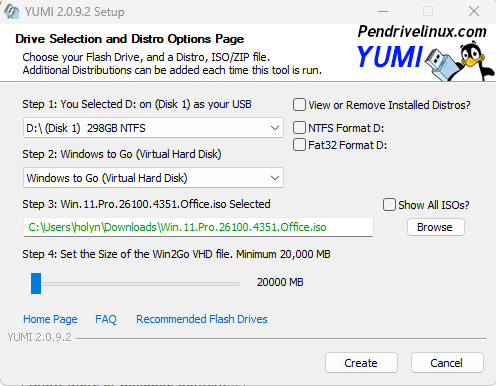Click the Cancel button
496x386 pixels.
click(447, 363)
